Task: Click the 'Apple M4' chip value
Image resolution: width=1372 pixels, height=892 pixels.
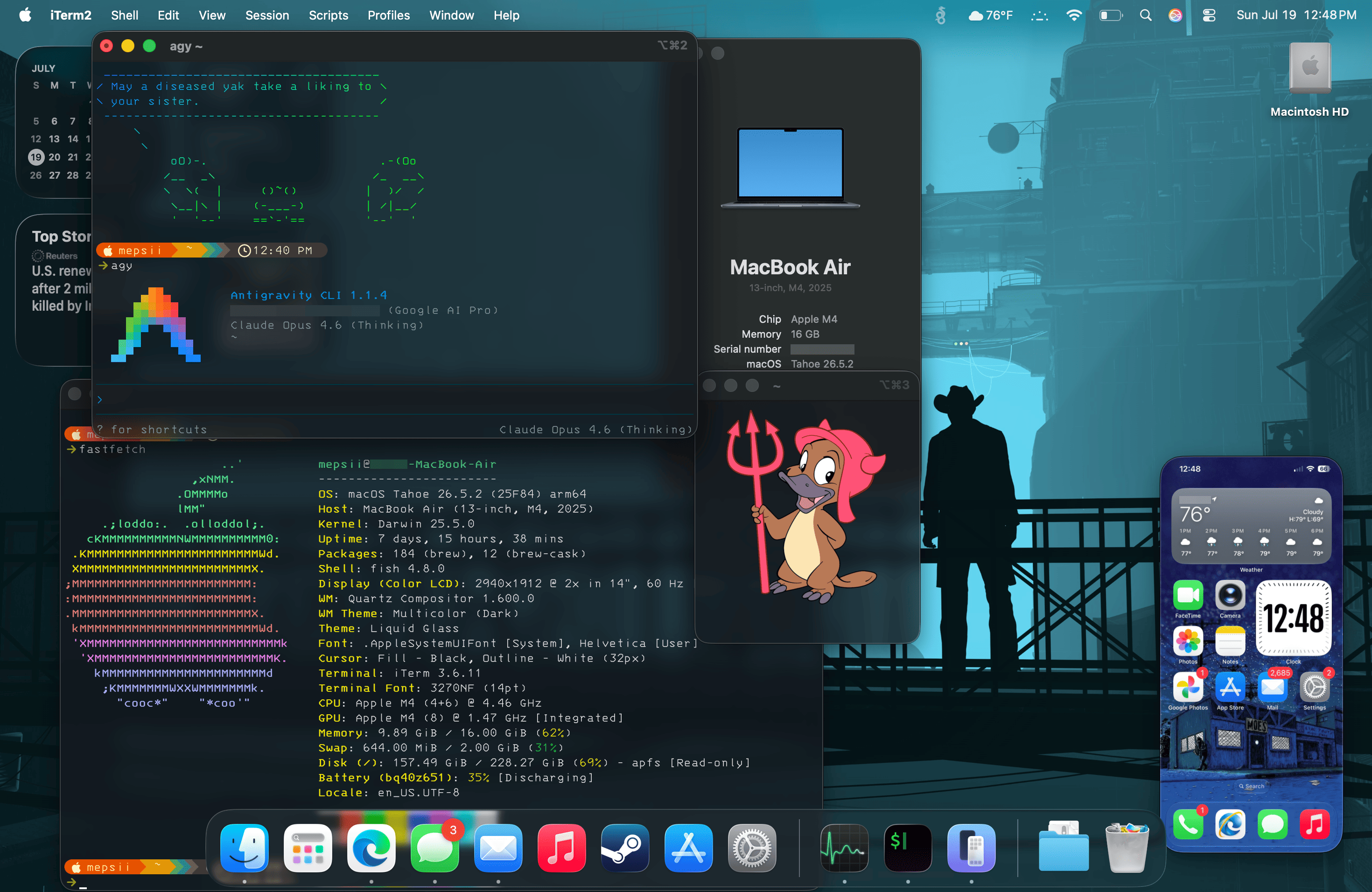Action: (x=814, y=319)
